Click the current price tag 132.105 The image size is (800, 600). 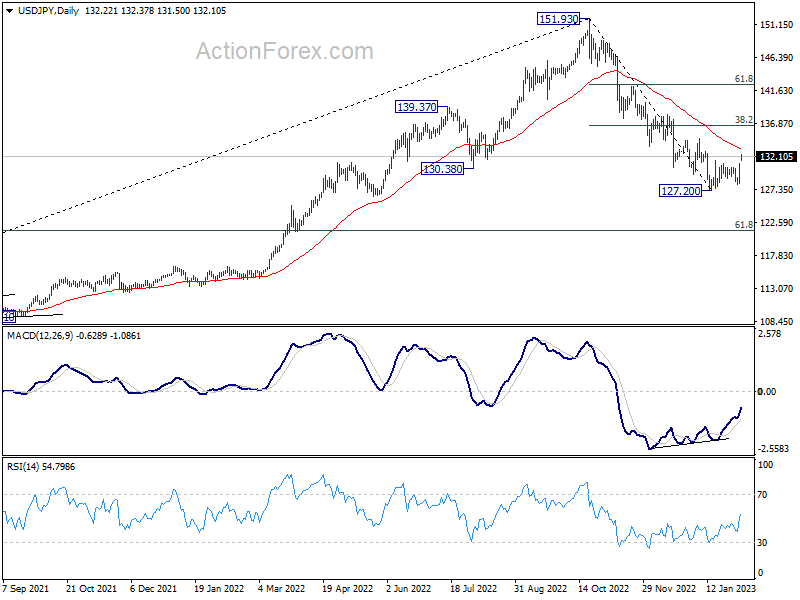point(777,157)
